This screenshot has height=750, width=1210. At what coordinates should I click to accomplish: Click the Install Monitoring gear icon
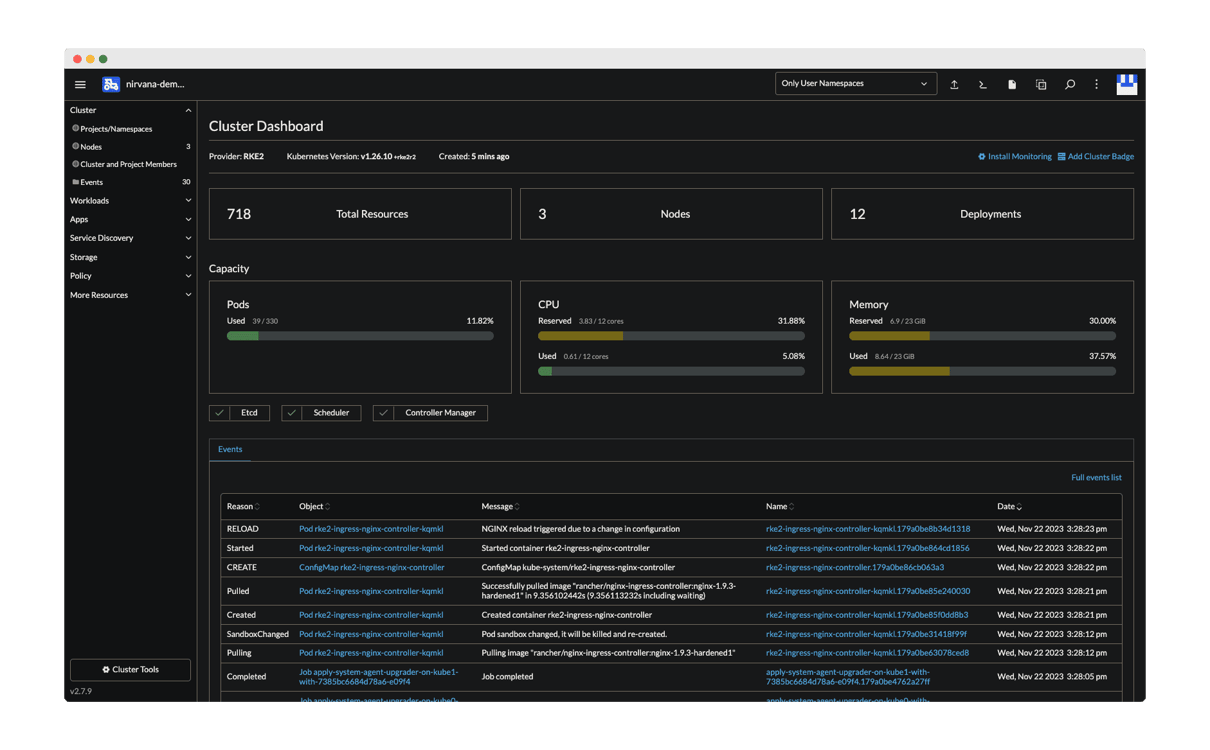pos(982,157)
